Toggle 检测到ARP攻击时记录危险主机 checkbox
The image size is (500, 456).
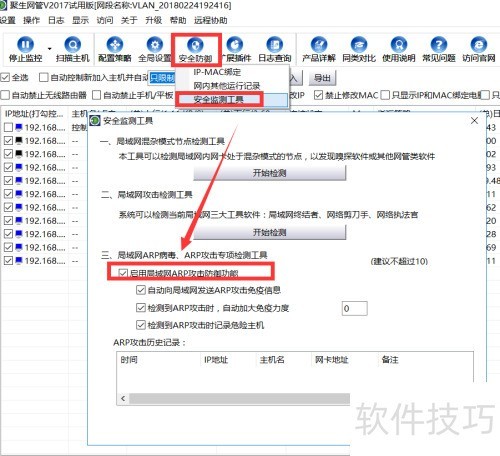click(141, 325)
